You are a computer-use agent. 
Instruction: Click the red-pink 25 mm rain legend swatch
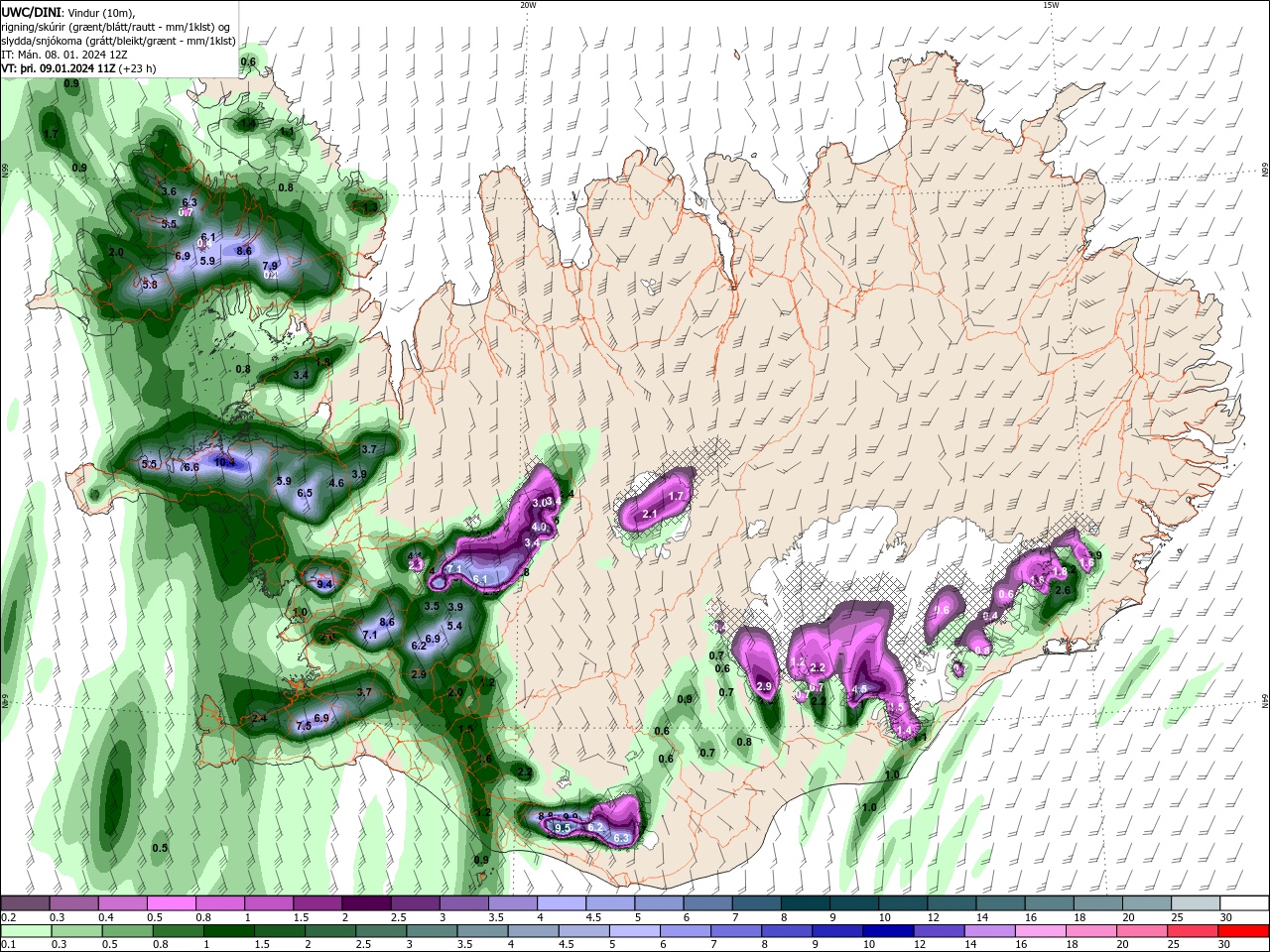1194,931
